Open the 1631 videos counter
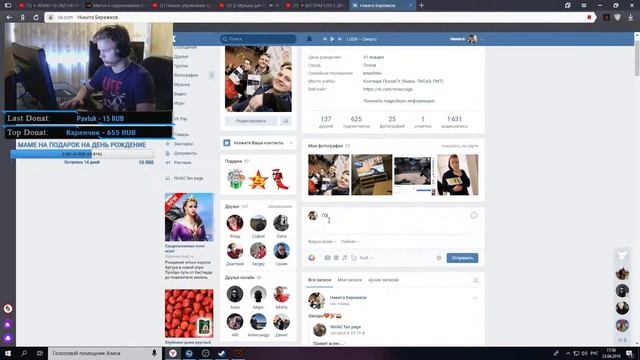 [x=454, y=122]
